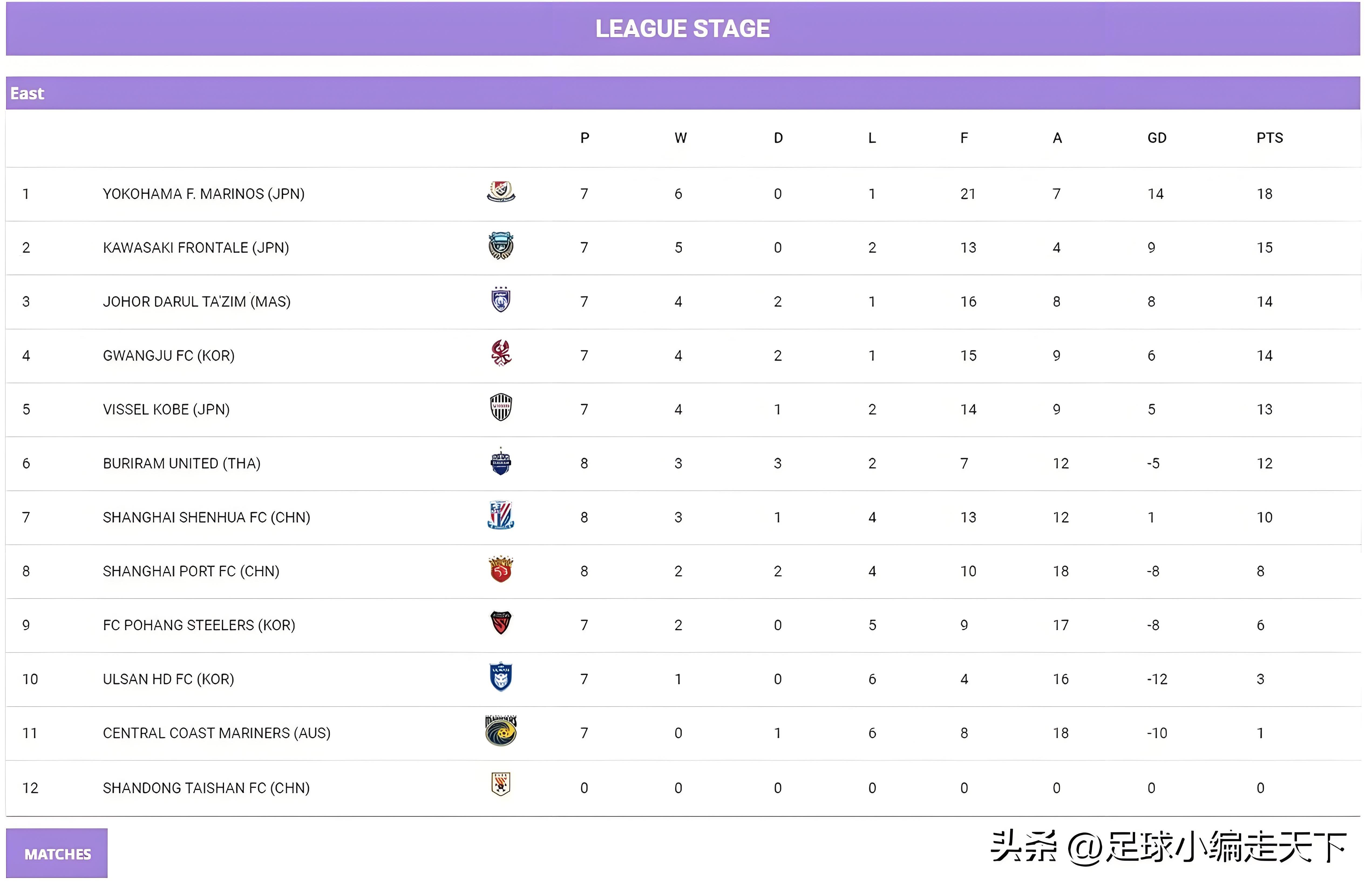Open the MATCHES button
Viewport: 1372px width, 889px height.
(57, 854)
